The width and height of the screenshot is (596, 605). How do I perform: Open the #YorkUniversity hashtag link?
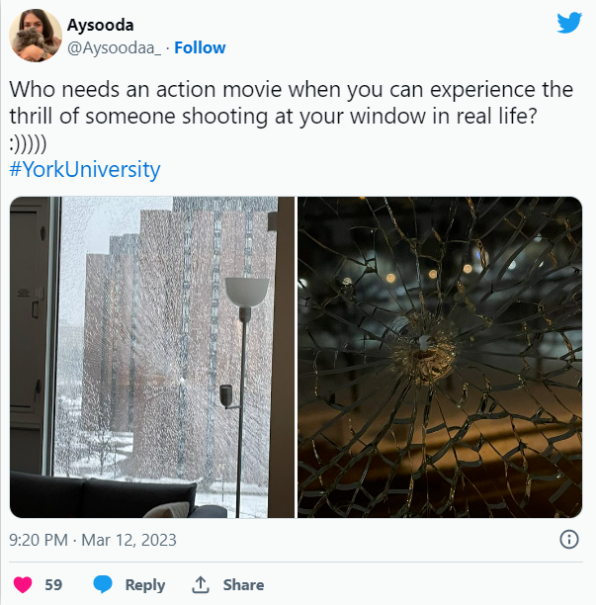(84, 169)
